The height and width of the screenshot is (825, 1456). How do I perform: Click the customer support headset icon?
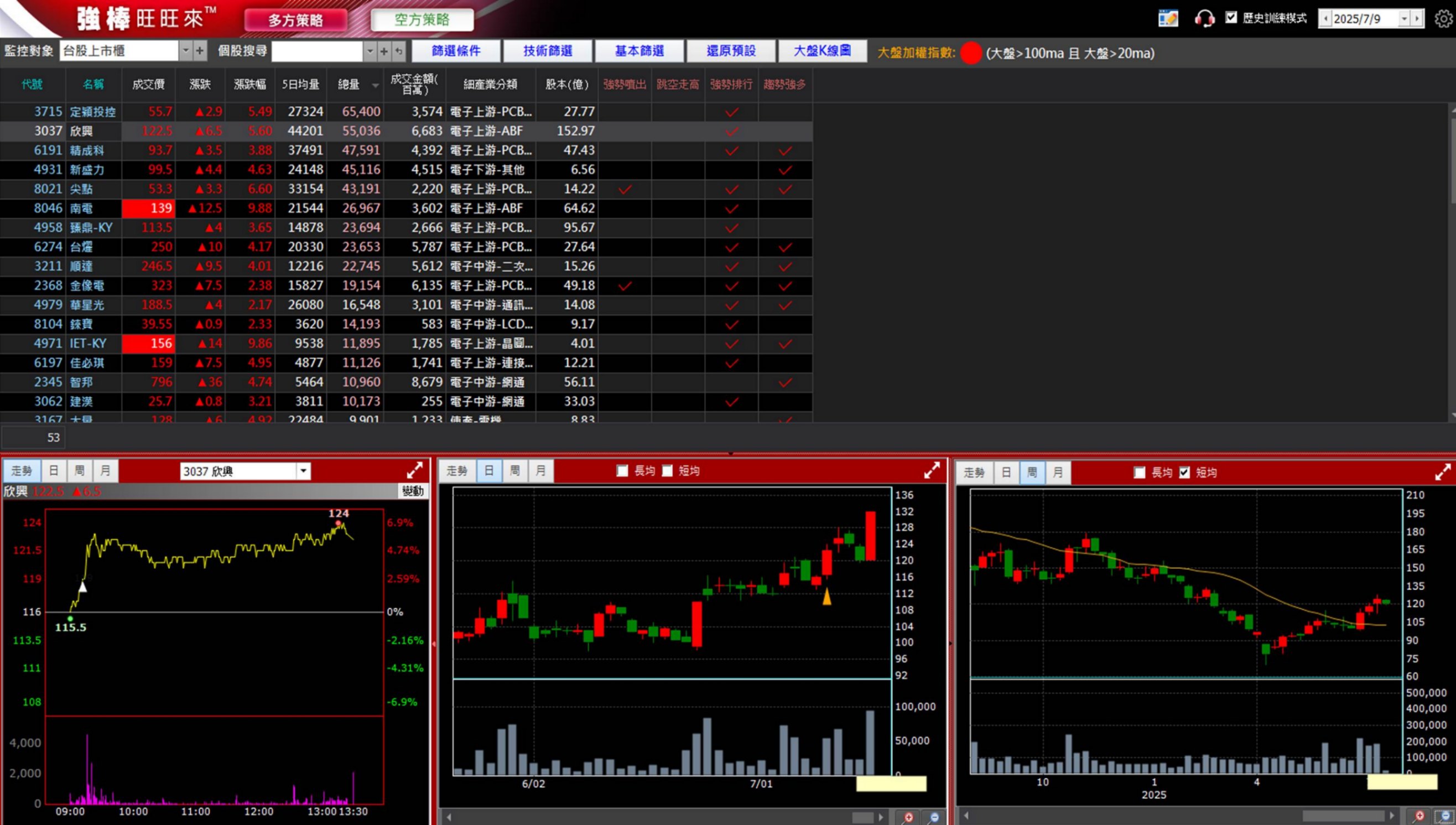(1204, 19)
